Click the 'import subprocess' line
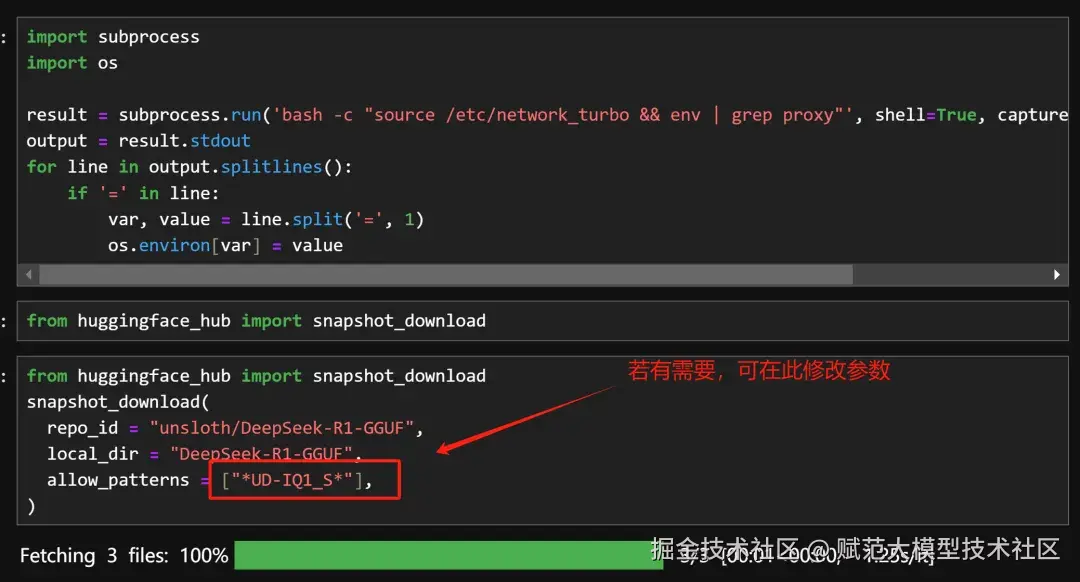The height and width of the screenshot is (582, 1080). click(x=113, y=37)
